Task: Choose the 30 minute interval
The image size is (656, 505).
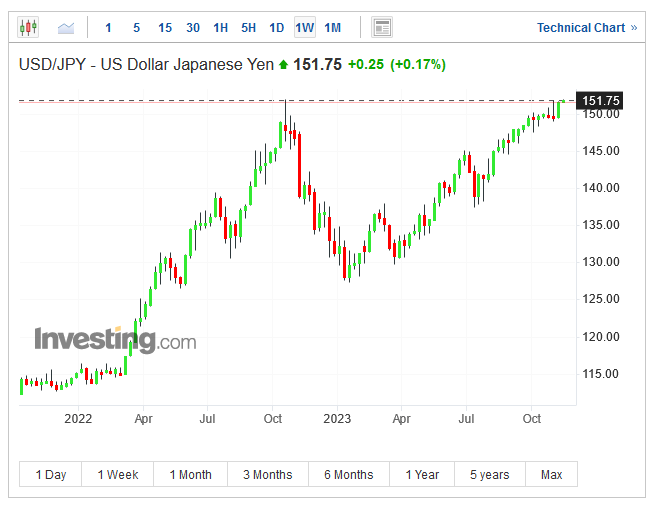Action: tap(193, 27)
